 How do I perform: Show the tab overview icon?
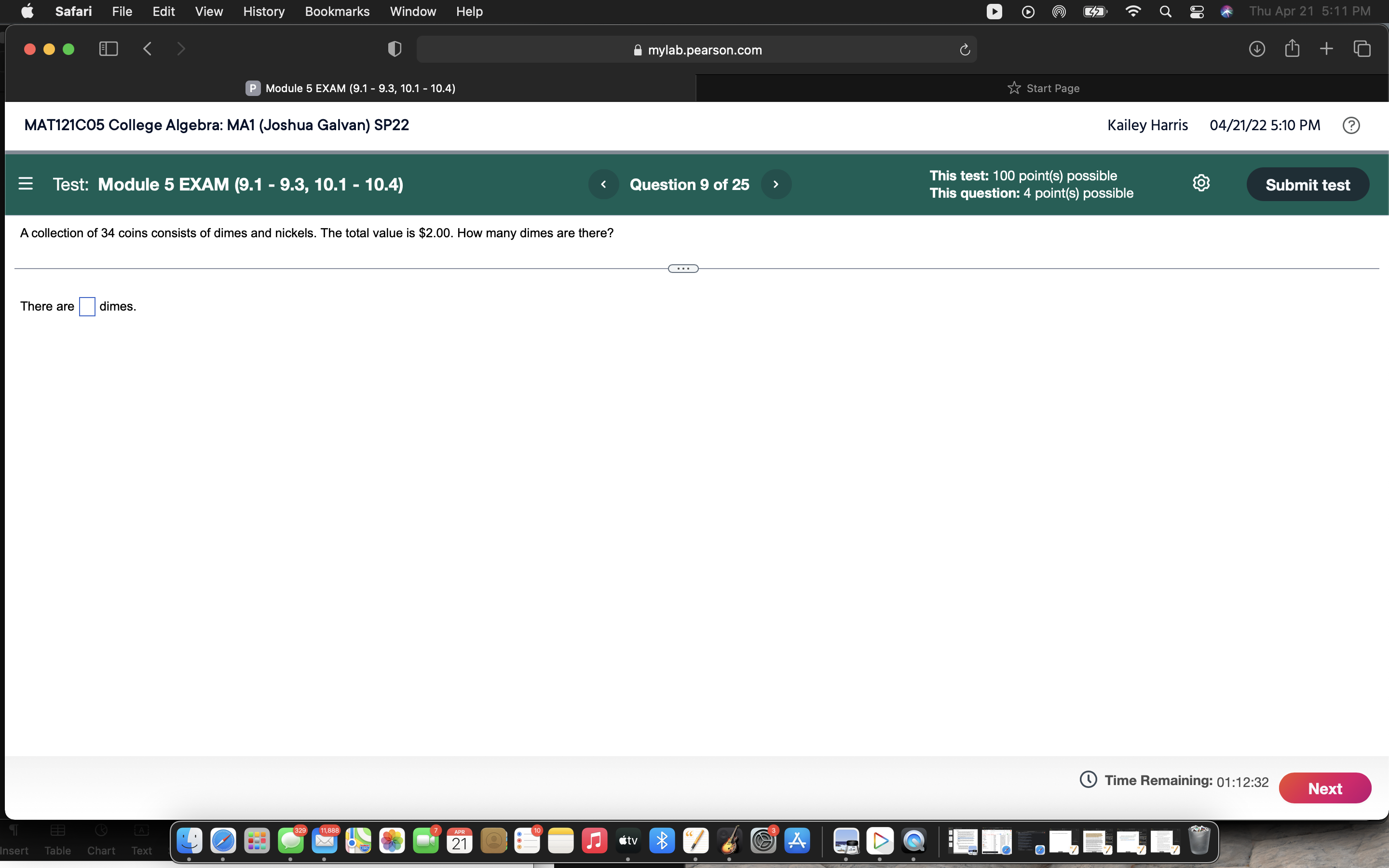click(1362, 49)
